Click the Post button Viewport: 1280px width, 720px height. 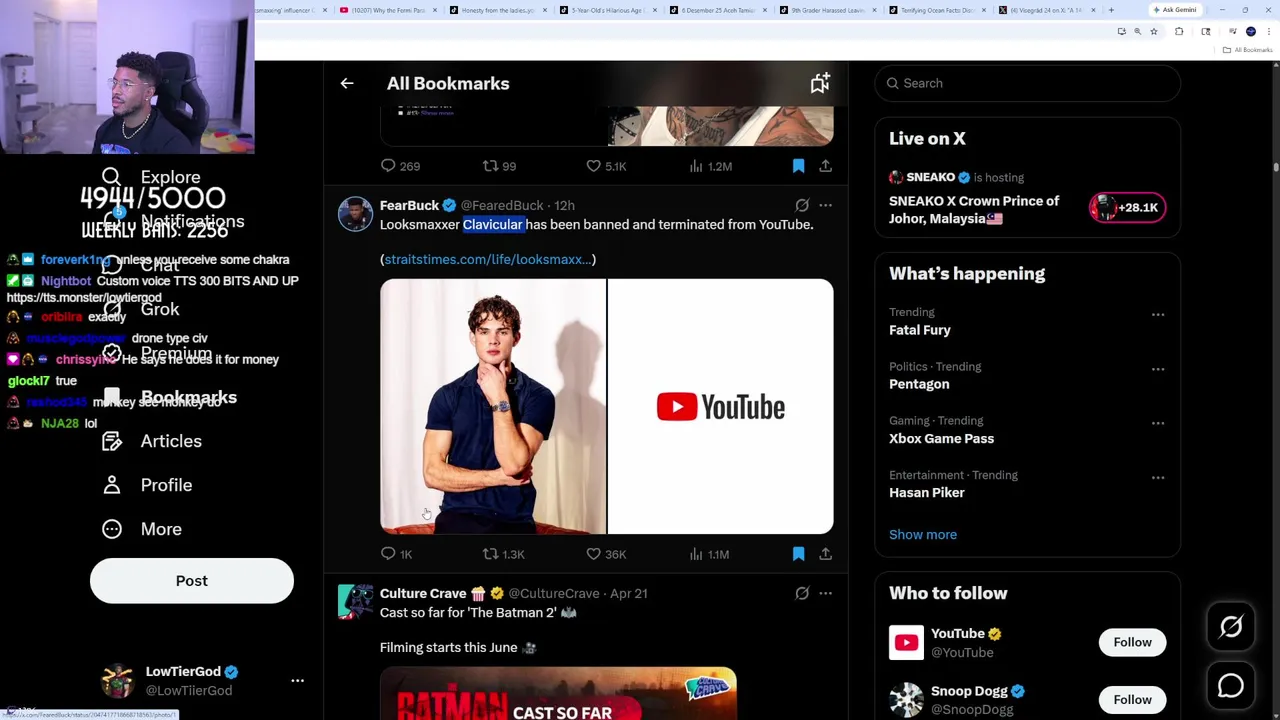pos(192,581)
